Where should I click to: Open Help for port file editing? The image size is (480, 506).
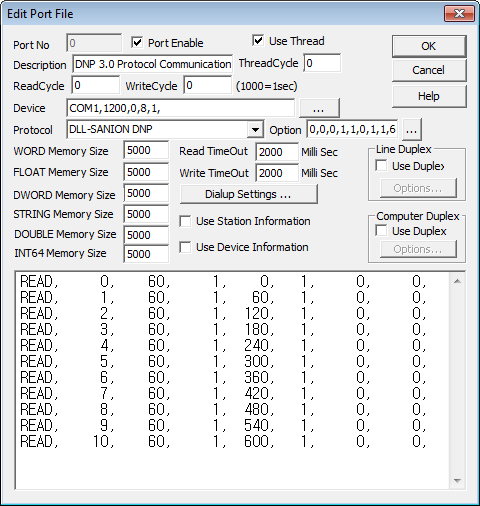pos(429,96)
